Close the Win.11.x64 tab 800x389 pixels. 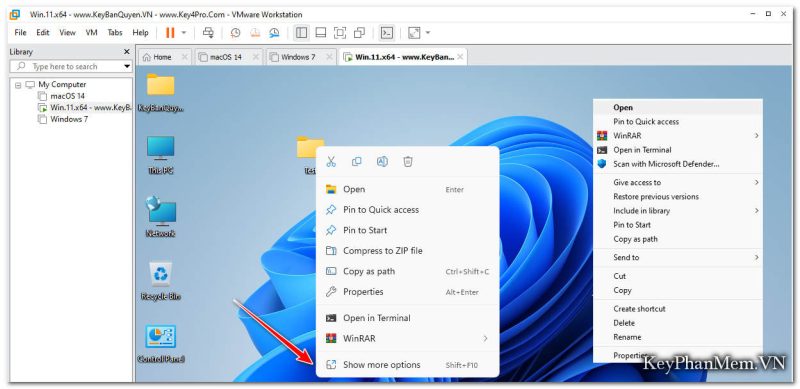[x=460, y=57]
